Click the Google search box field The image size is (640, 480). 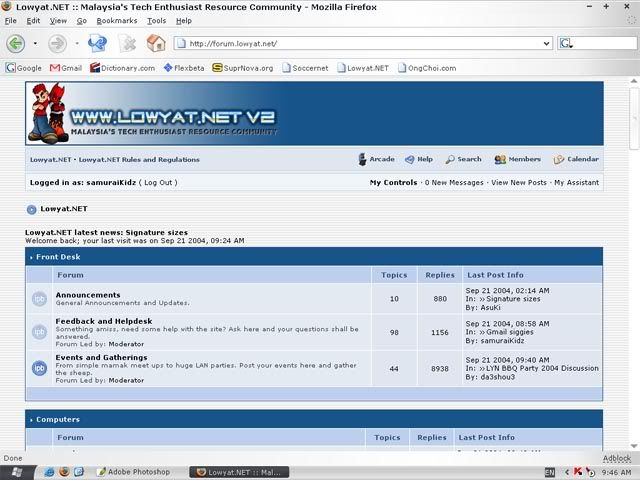(604, 43)
